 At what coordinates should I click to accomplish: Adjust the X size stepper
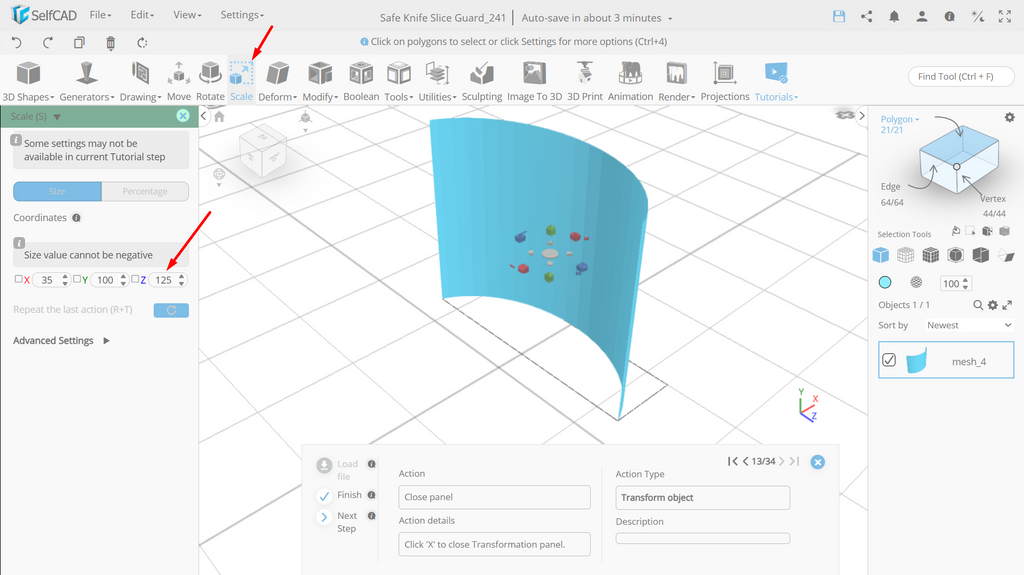65,280
